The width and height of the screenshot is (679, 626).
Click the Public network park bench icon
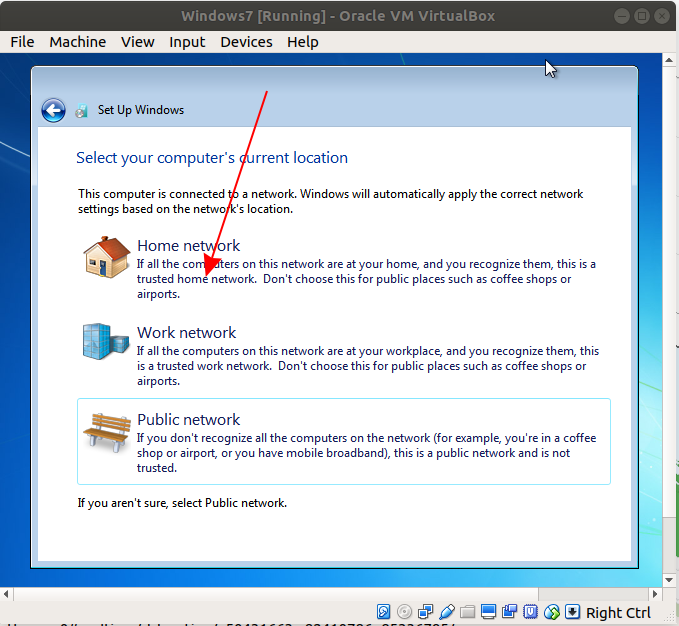point(107,432)
